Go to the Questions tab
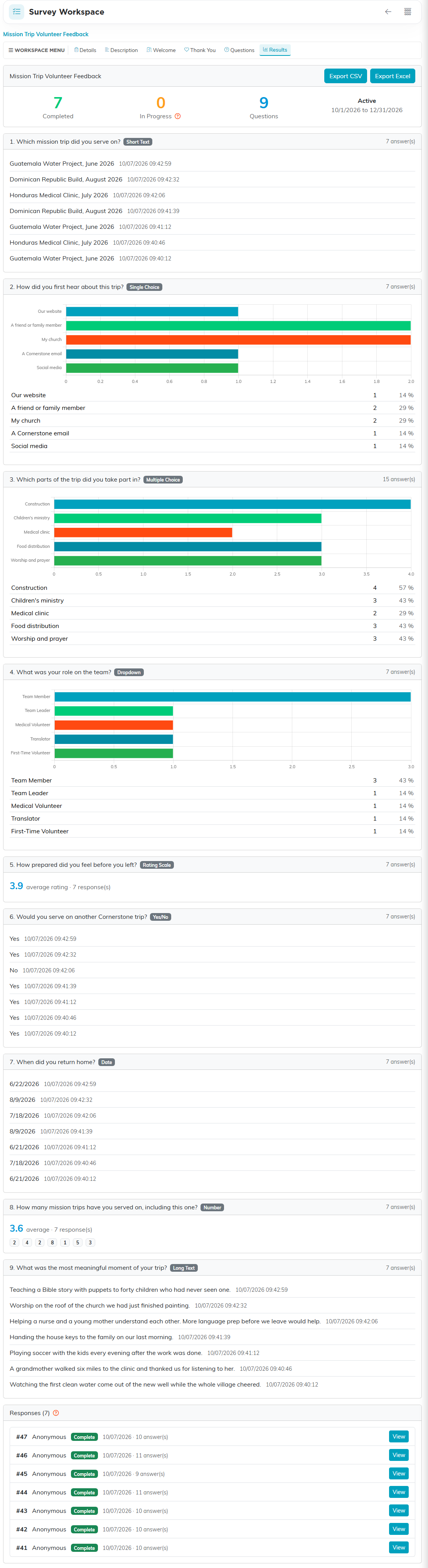This screenshot has height=1568, width=428. coord(239,50)
